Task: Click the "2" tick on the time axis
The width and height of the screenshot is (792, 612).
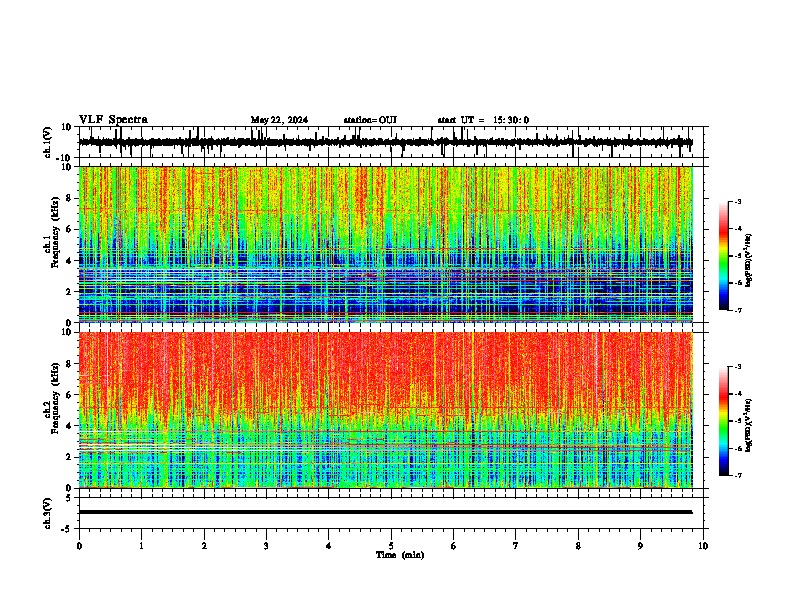Action: [204, 546]
